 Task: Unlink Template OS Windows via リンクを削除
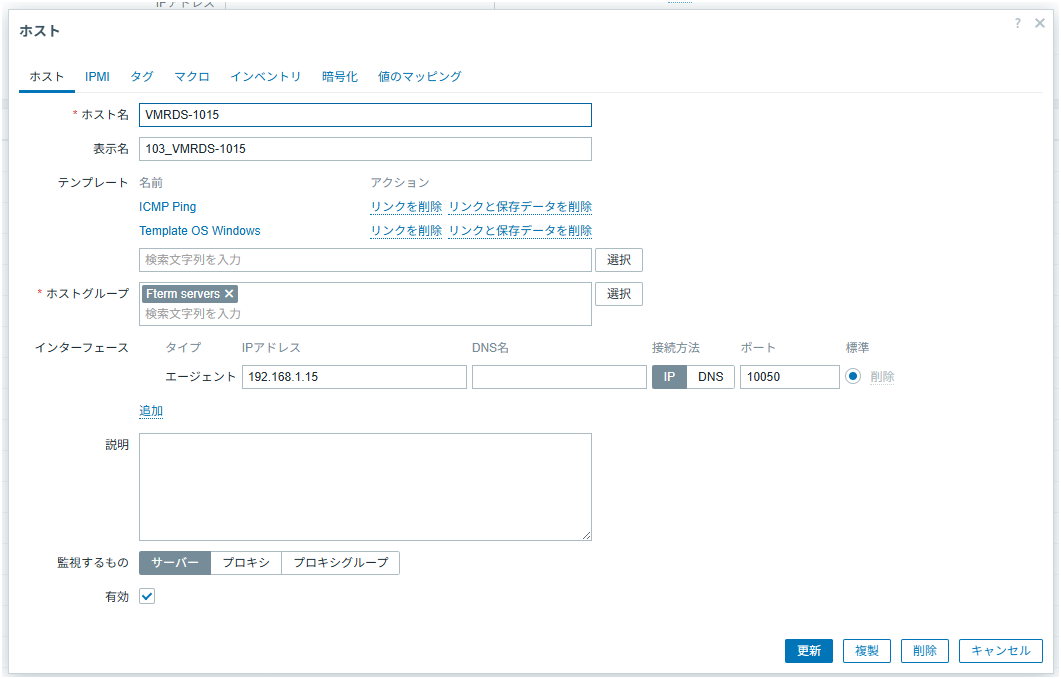coord(405,231)
